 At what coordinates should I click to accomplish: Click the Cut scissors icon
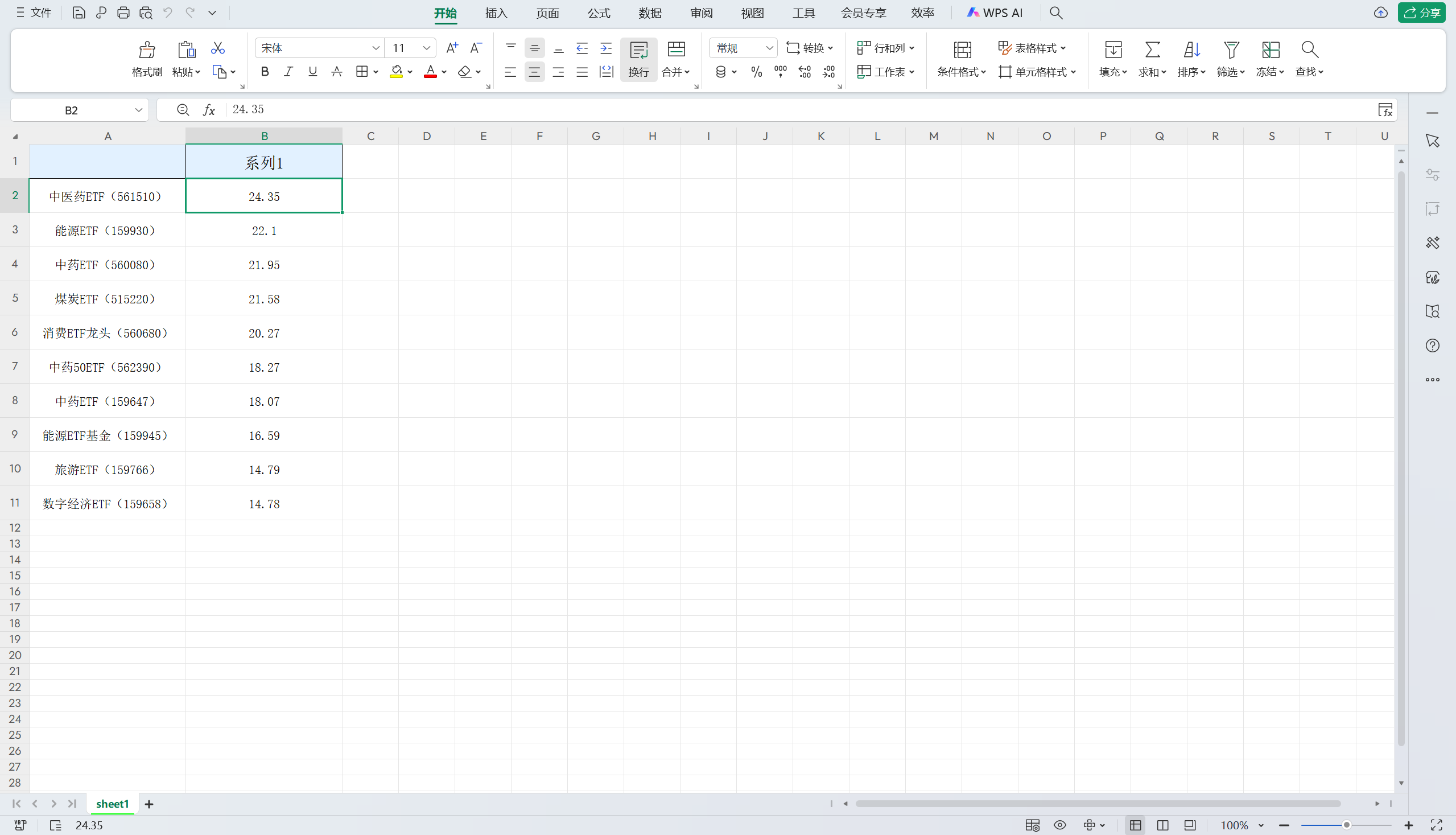pos(217,48)
